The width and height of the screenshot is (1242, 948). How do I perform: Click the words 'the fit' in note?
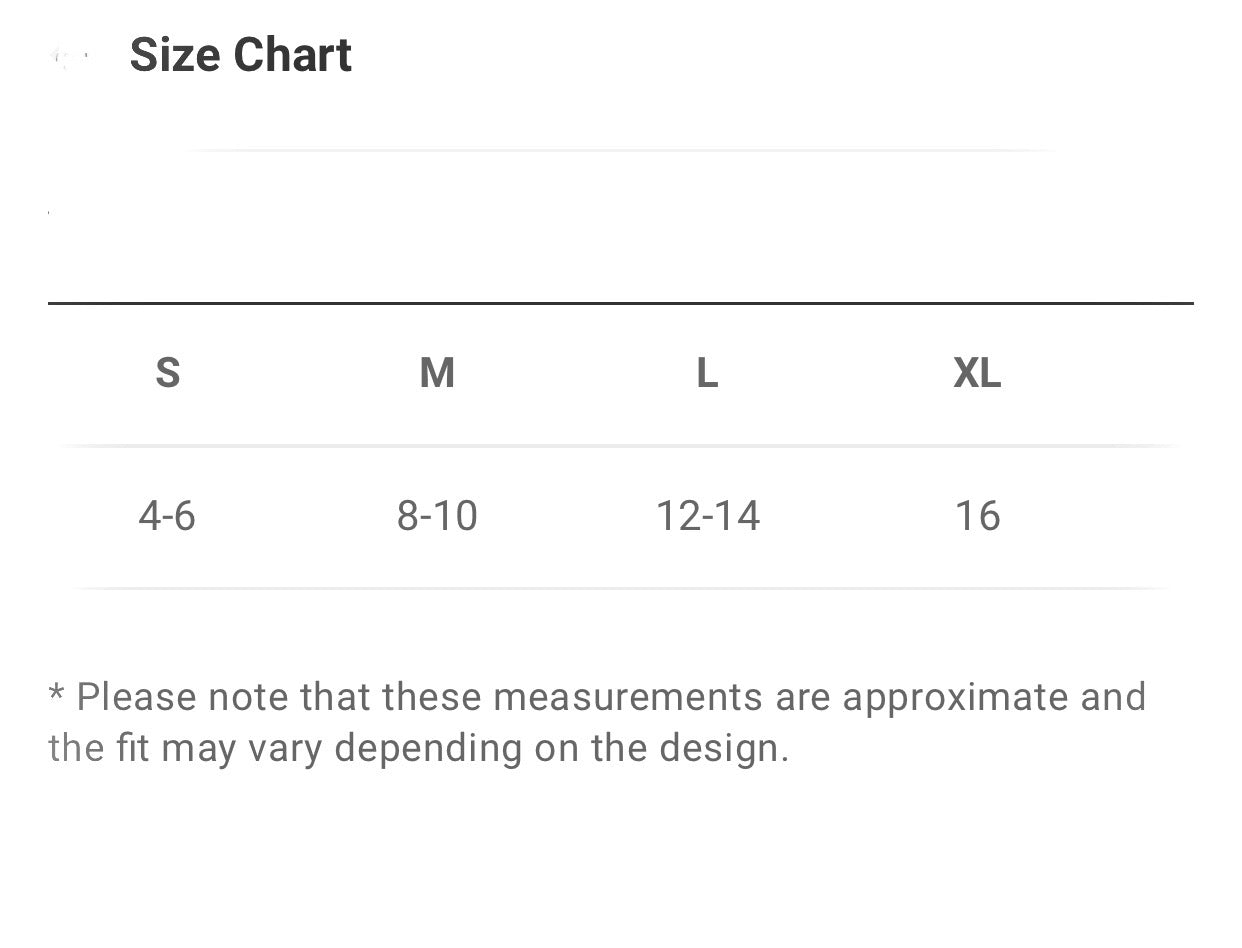(x=99, y=748)
